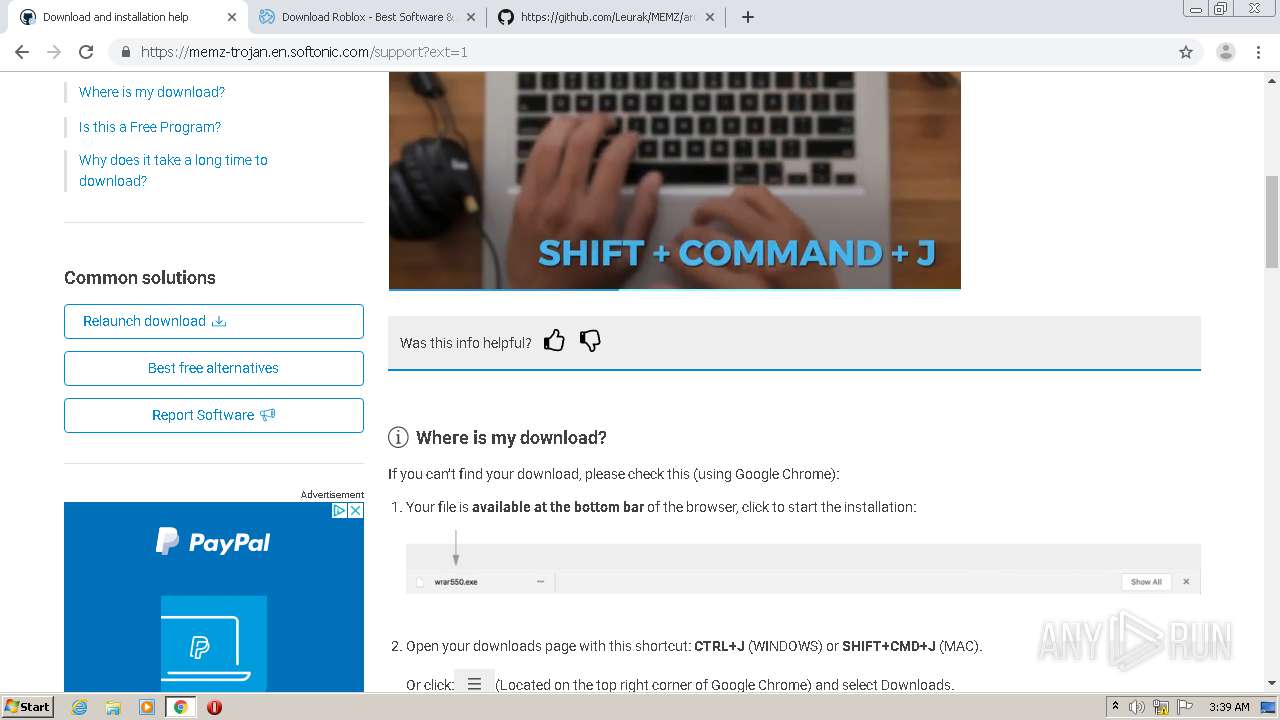This screenshot has height=720, width=1280.
Task: Click the 'Where is my download?' heading
Action: pyautogui.click(x=511, y=438)
